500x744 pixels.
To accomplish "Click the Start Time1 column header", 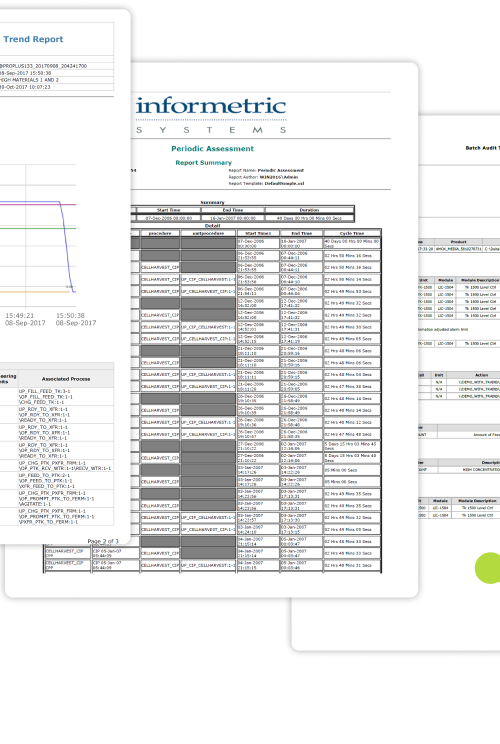I will 258,233.
